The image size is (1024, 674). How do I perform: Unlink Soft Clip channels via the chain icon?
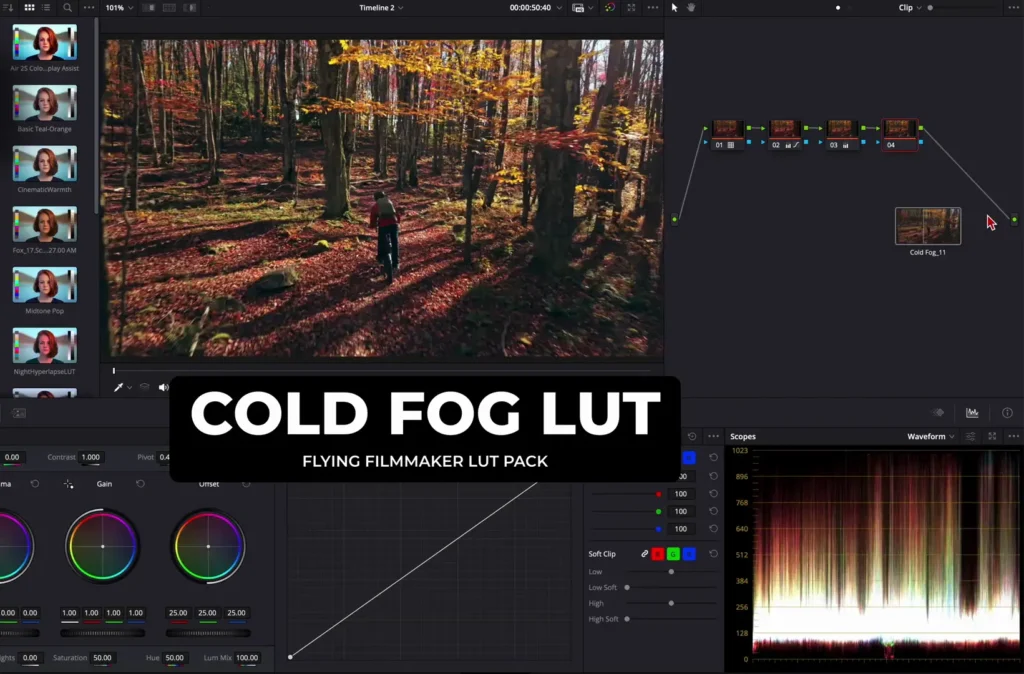click(x=645, y=553)
